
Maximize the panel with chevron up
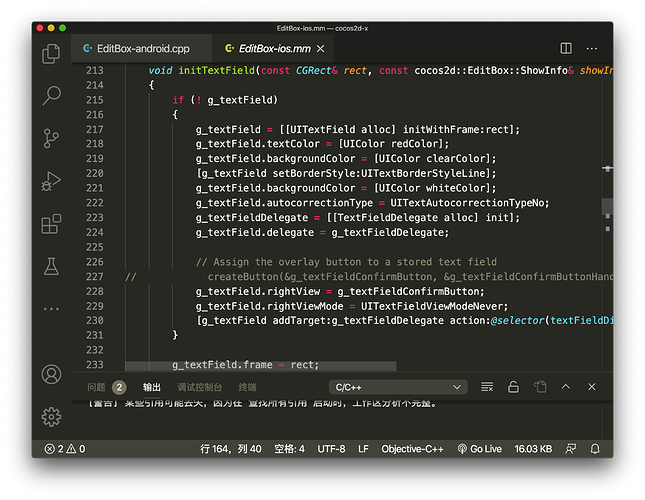[566, 387]
